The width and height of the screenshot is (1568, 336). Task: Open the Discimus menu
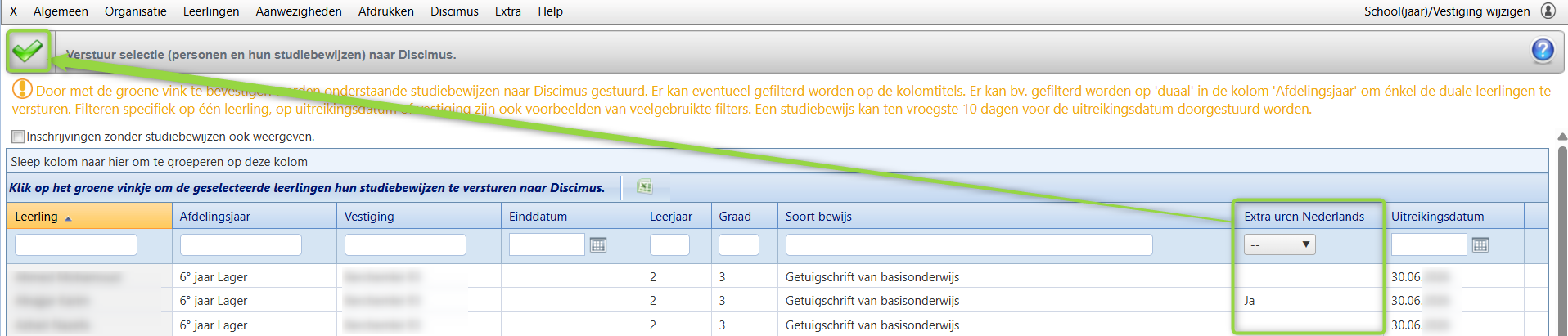[454, 11]
